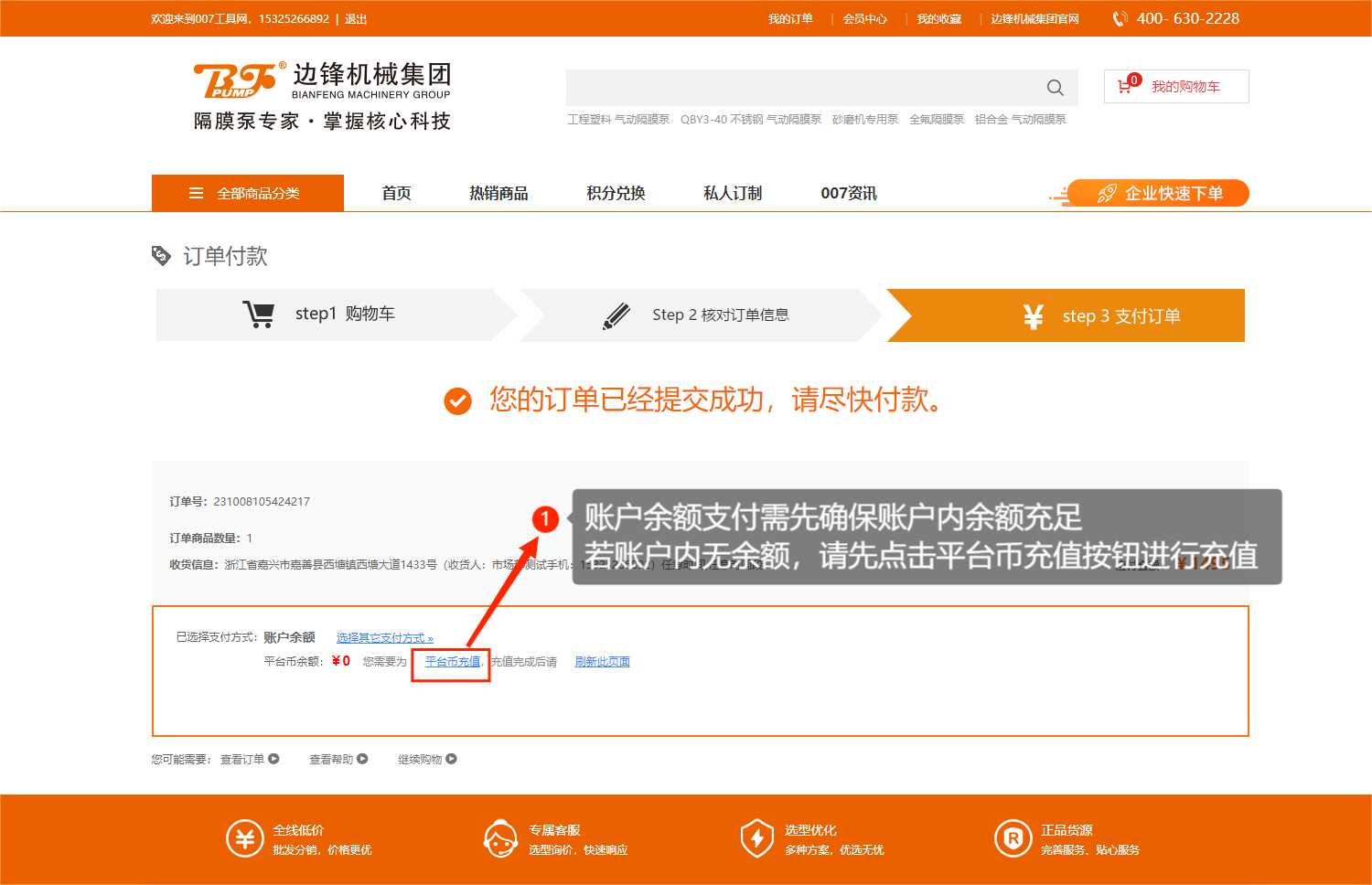Click 选择其它支付方式 link
1372x885 pixels.
(x=385, y=637)
